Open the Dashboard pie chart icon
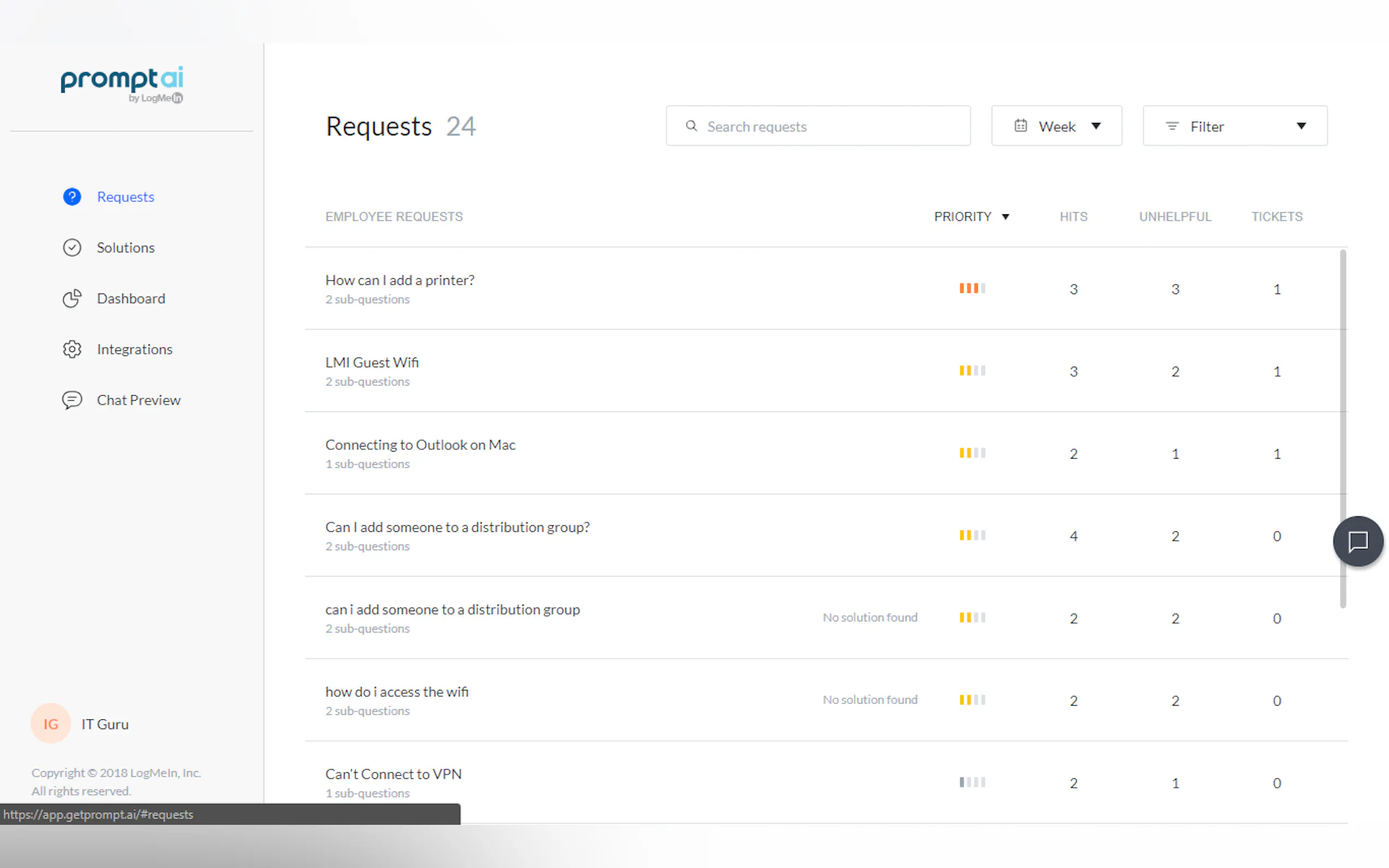 pos(72,298)
